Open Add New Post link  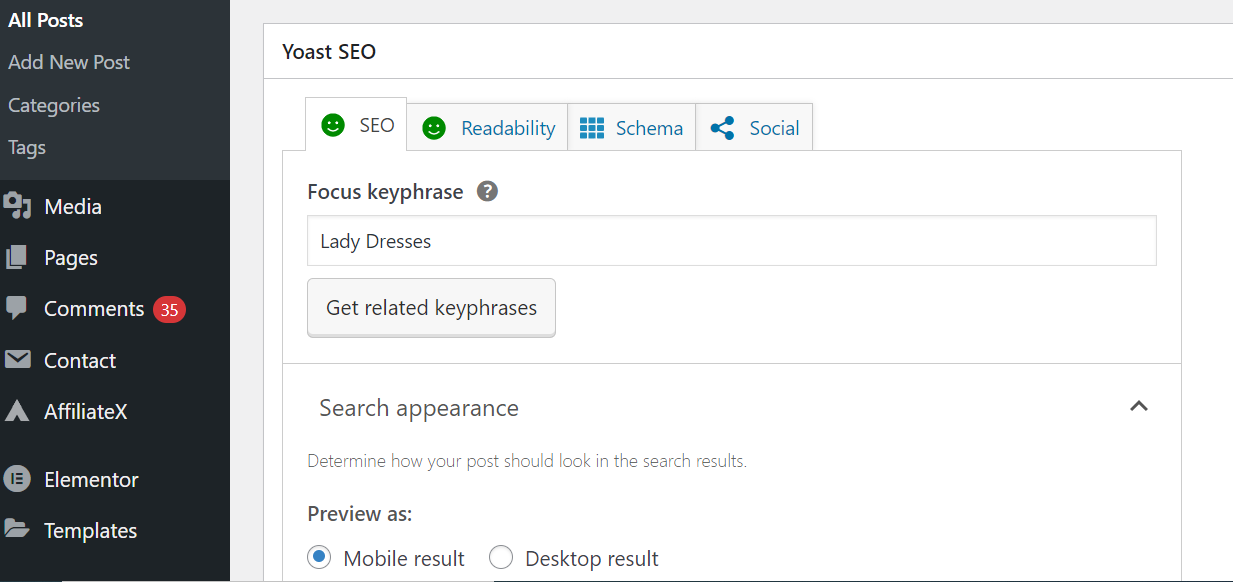(69, 62)
